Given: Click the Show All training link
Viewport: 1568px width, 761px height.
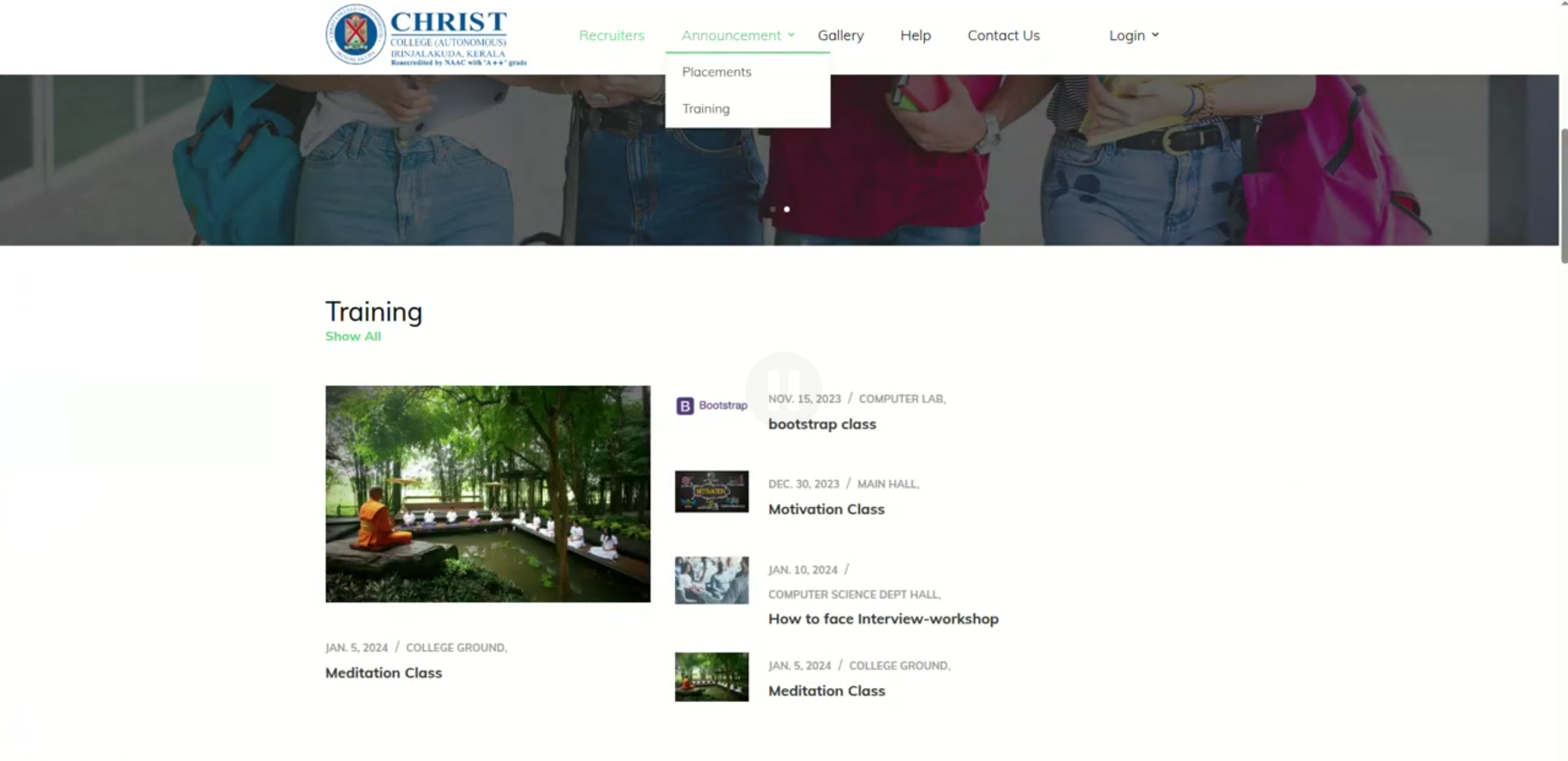Looking at the screenshot, I should (352, 336).
